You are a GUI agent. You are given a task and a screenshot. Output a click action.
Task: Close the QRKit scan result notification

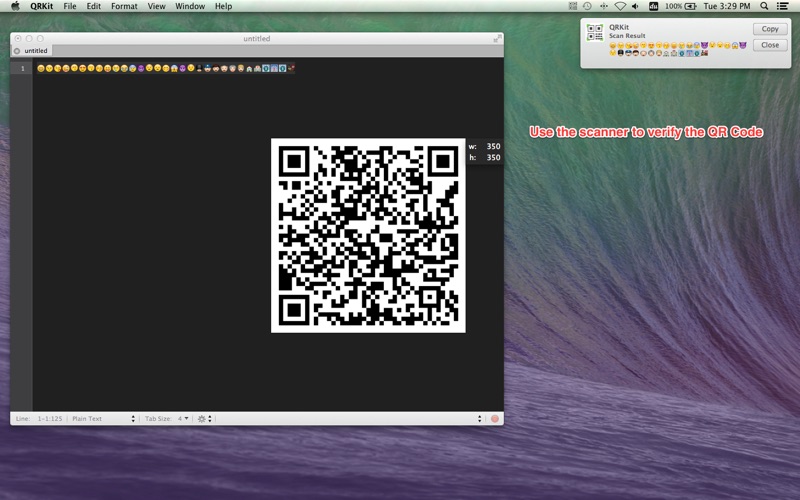[x=770, y=45]
